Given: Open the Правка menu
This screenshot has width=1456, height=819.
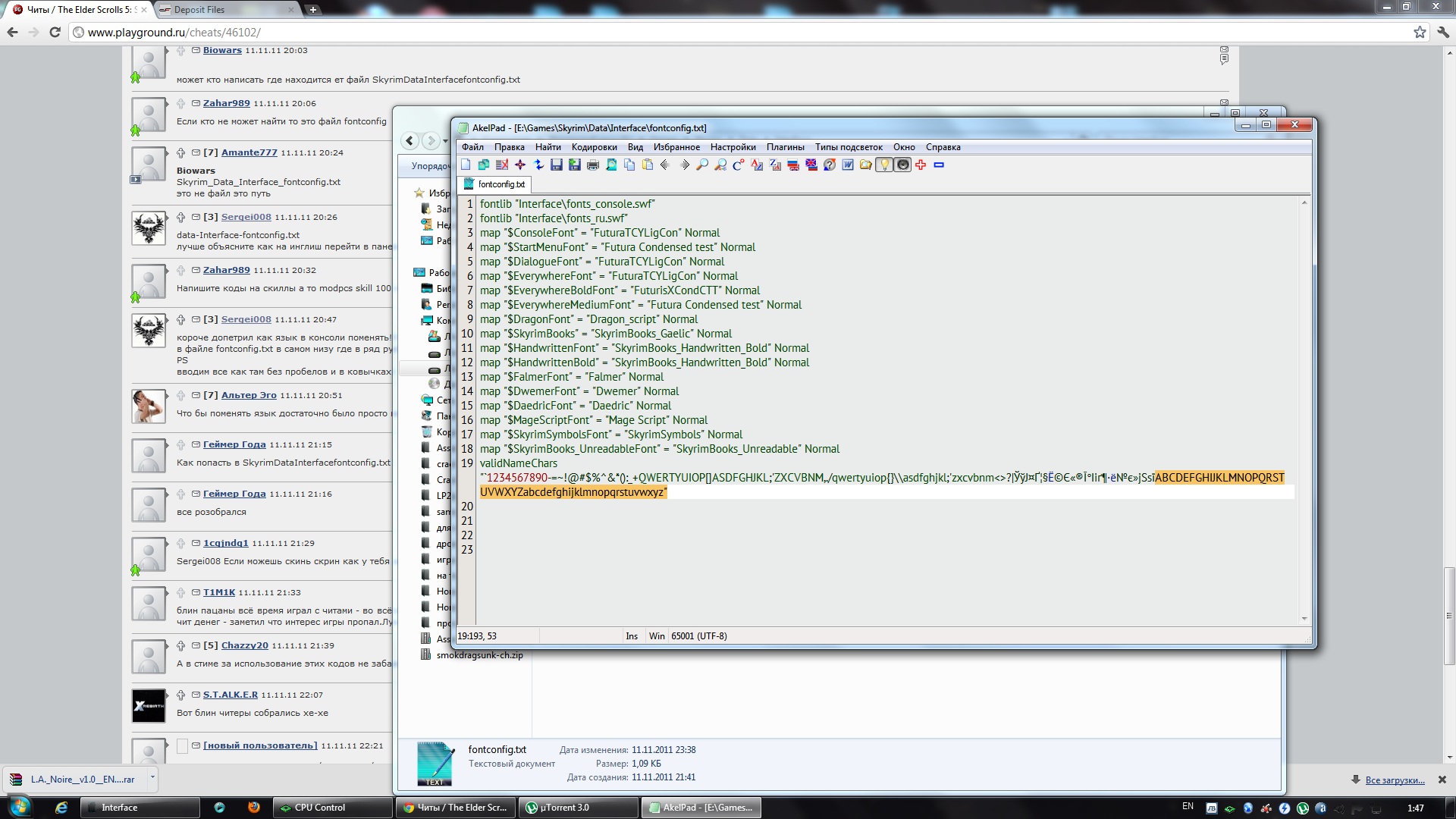Looking at the screenshot, I should click(509, 147).
